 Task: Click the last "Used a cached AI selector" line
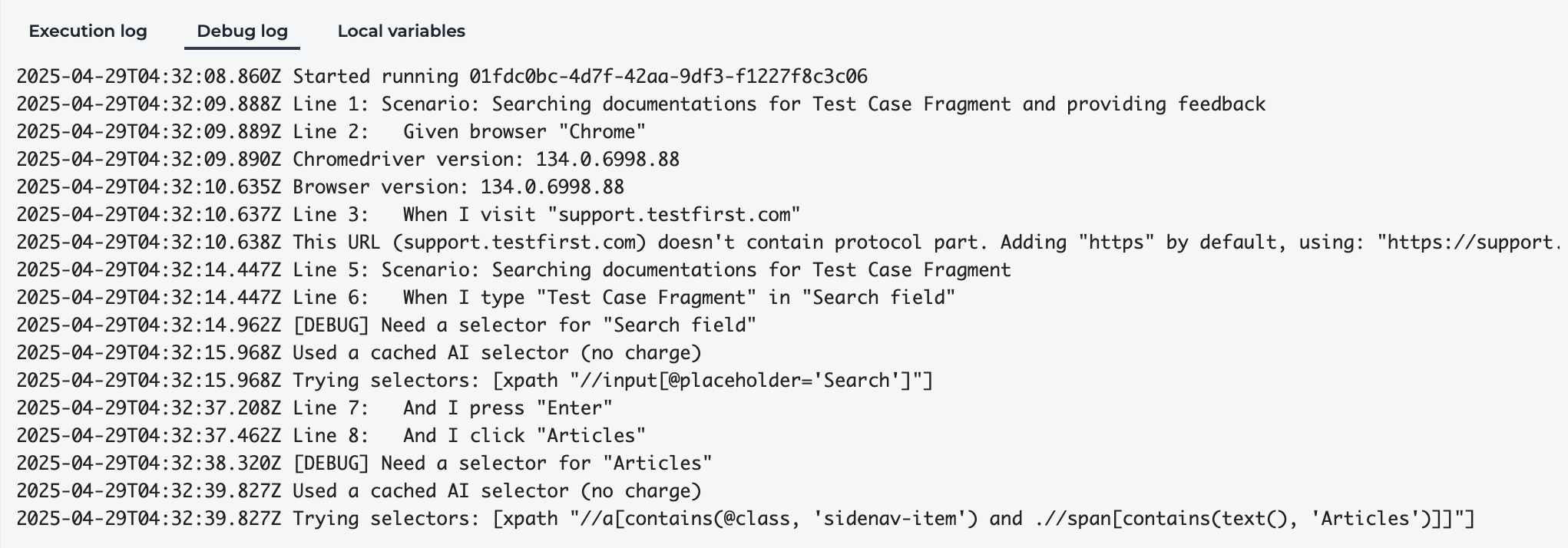359,491
